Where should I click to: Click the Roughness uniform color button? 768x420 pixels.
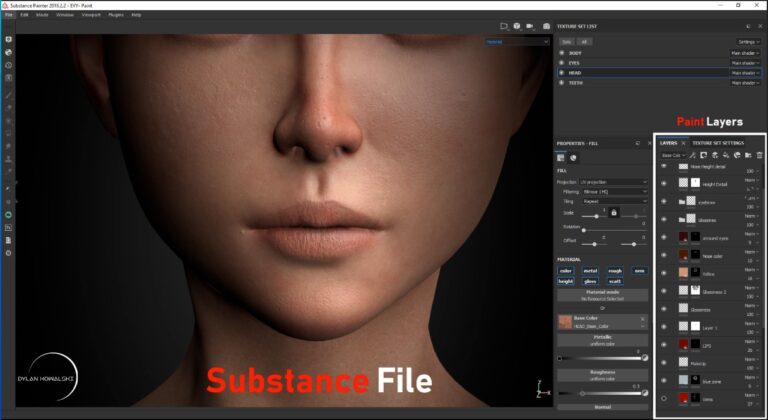click(x=602, y=375)
